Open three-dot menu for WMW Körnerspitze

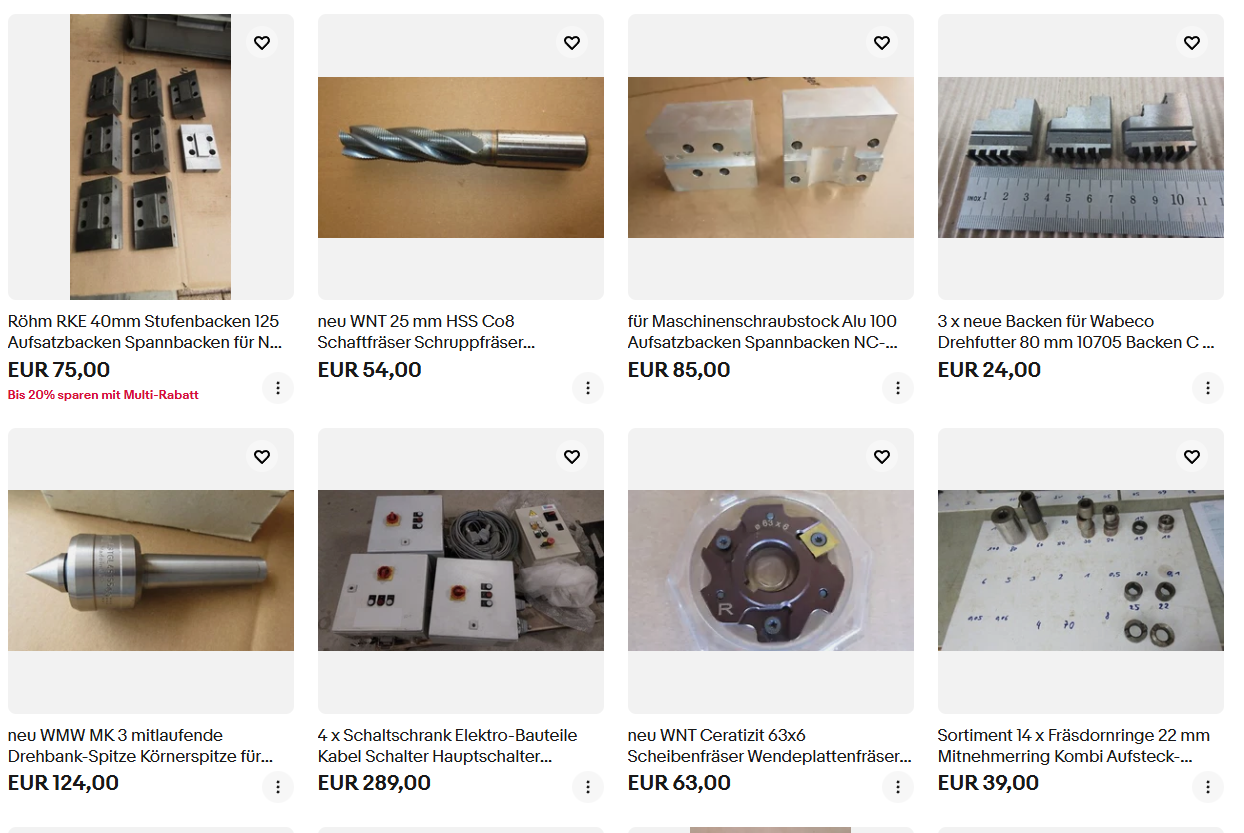click(x=278, y=787)
